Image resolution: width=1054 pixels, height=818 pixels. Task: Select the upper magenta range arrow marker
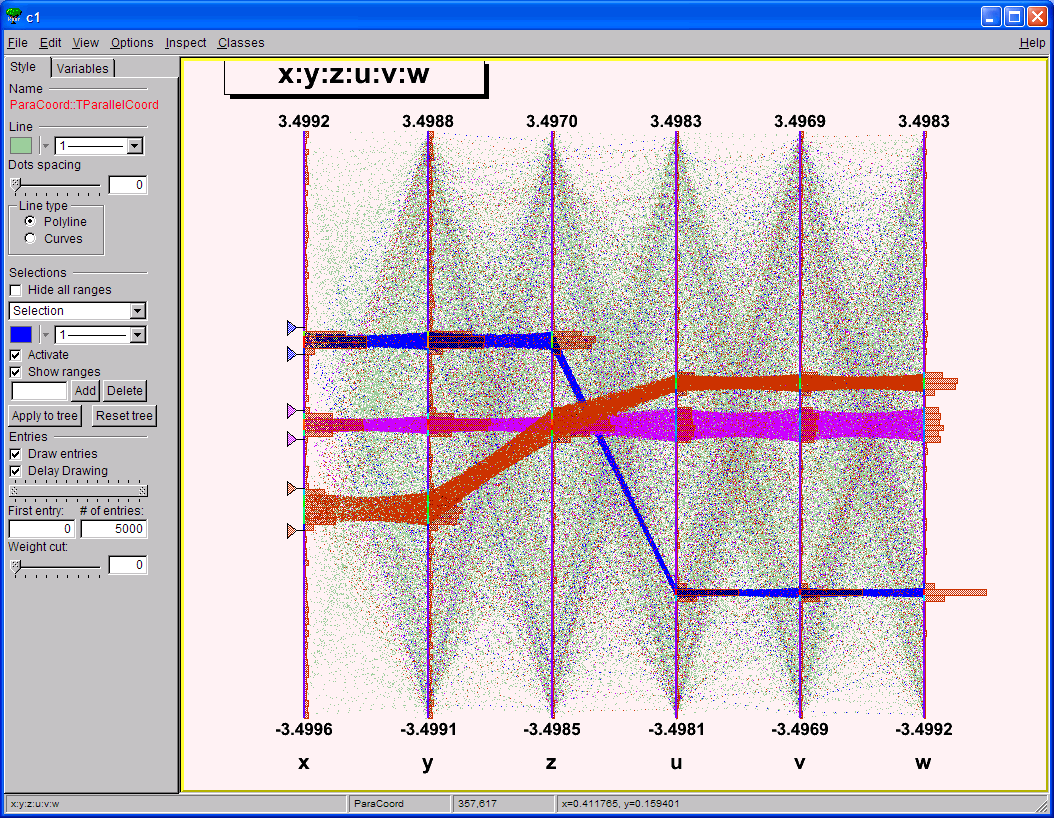(x=291, y=410)
